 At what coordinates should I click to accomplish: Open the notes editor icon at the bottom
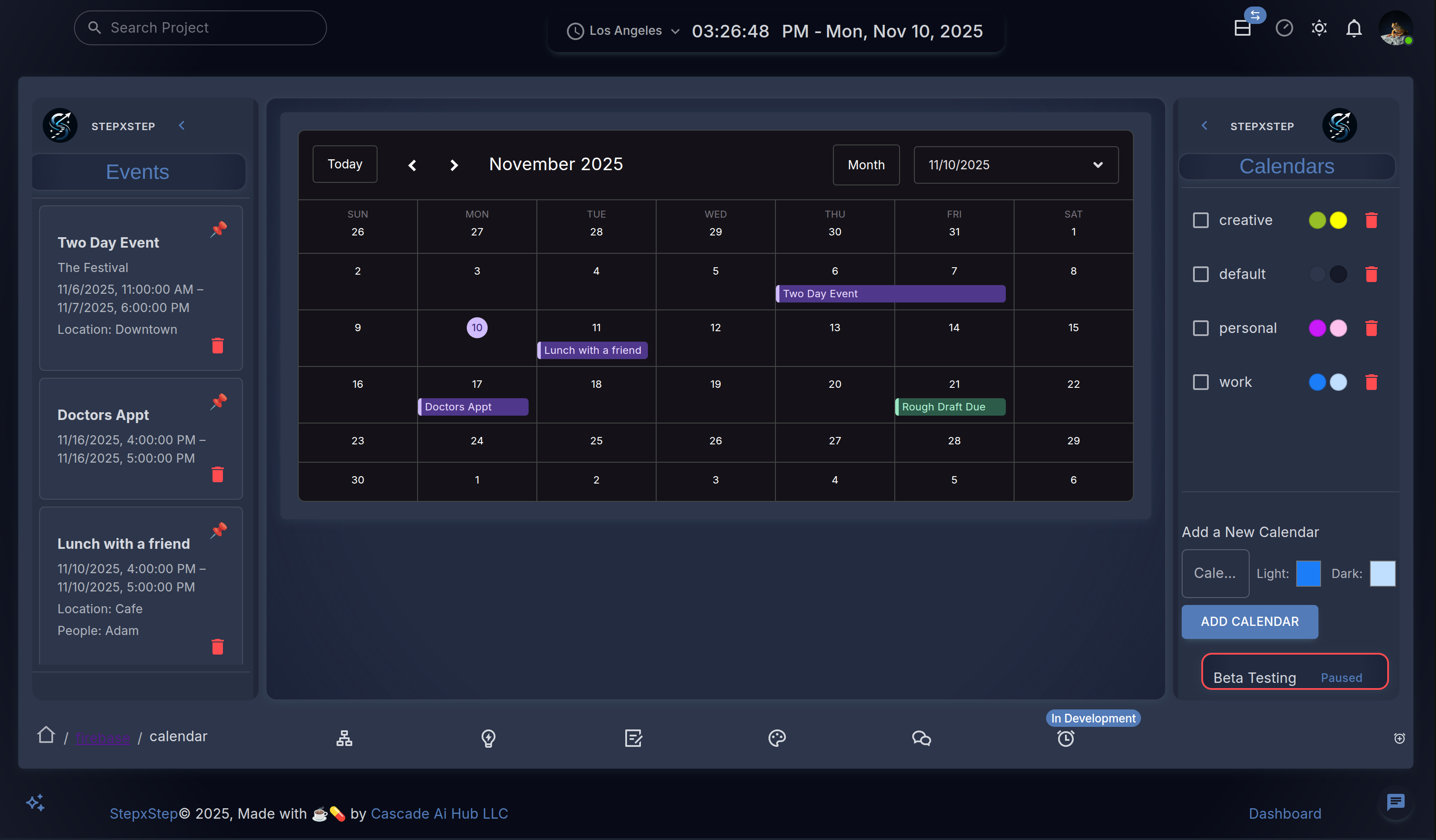coord(633,738)
